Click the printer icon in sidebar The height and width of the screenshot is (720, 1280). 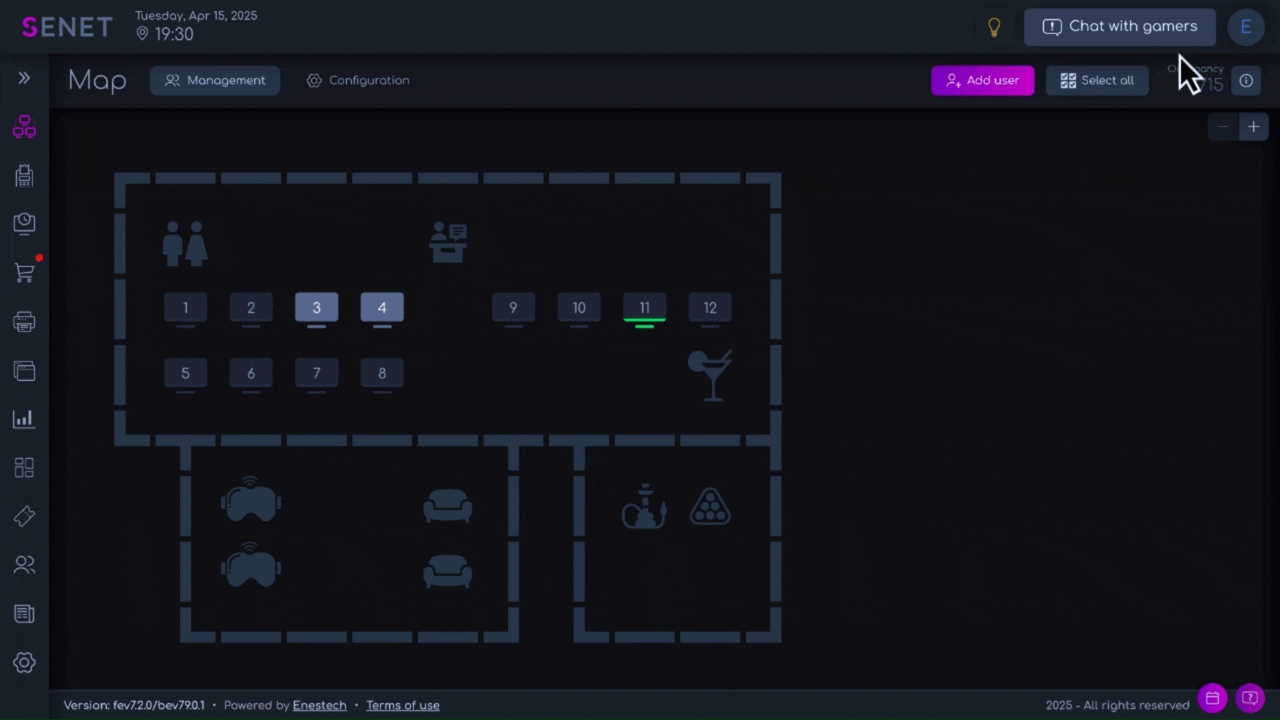24,322
